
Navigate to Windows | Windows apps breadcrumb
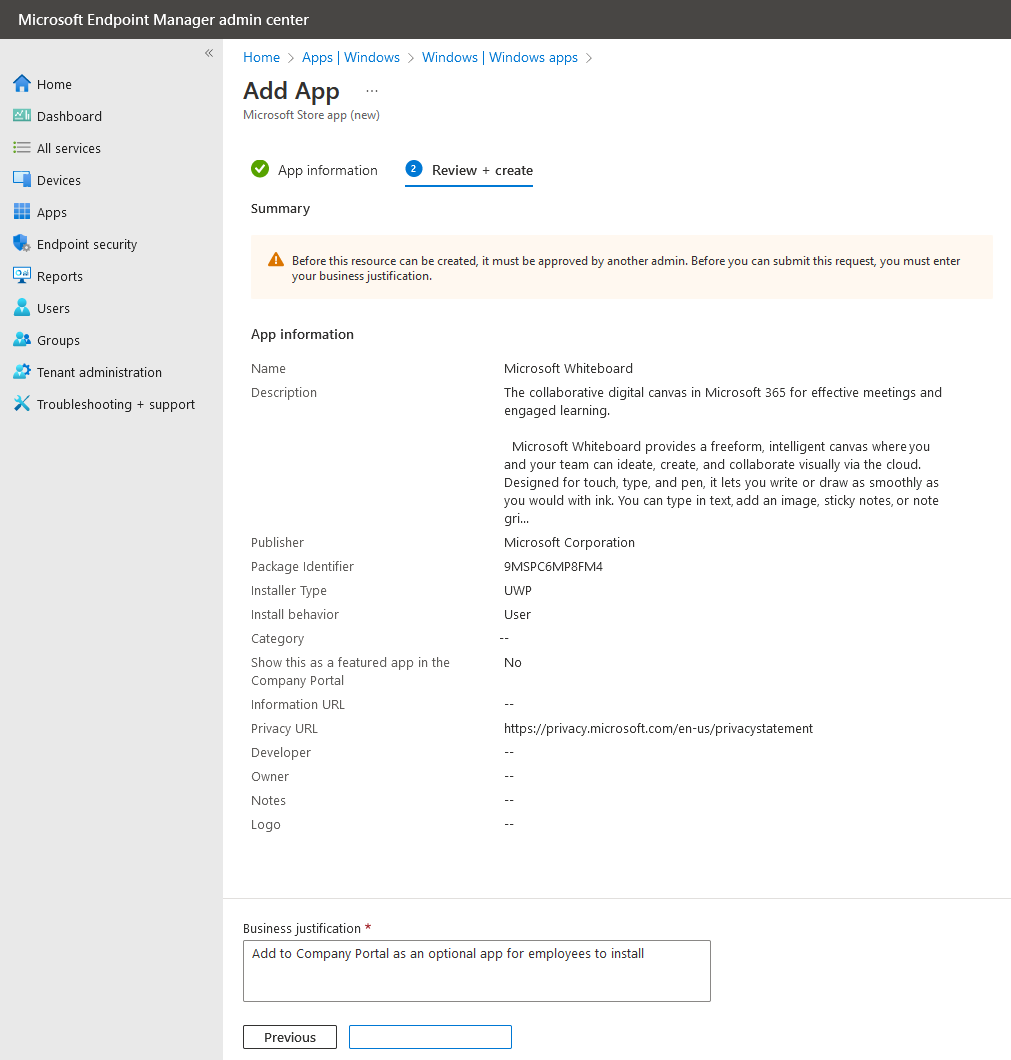[499, 57]
